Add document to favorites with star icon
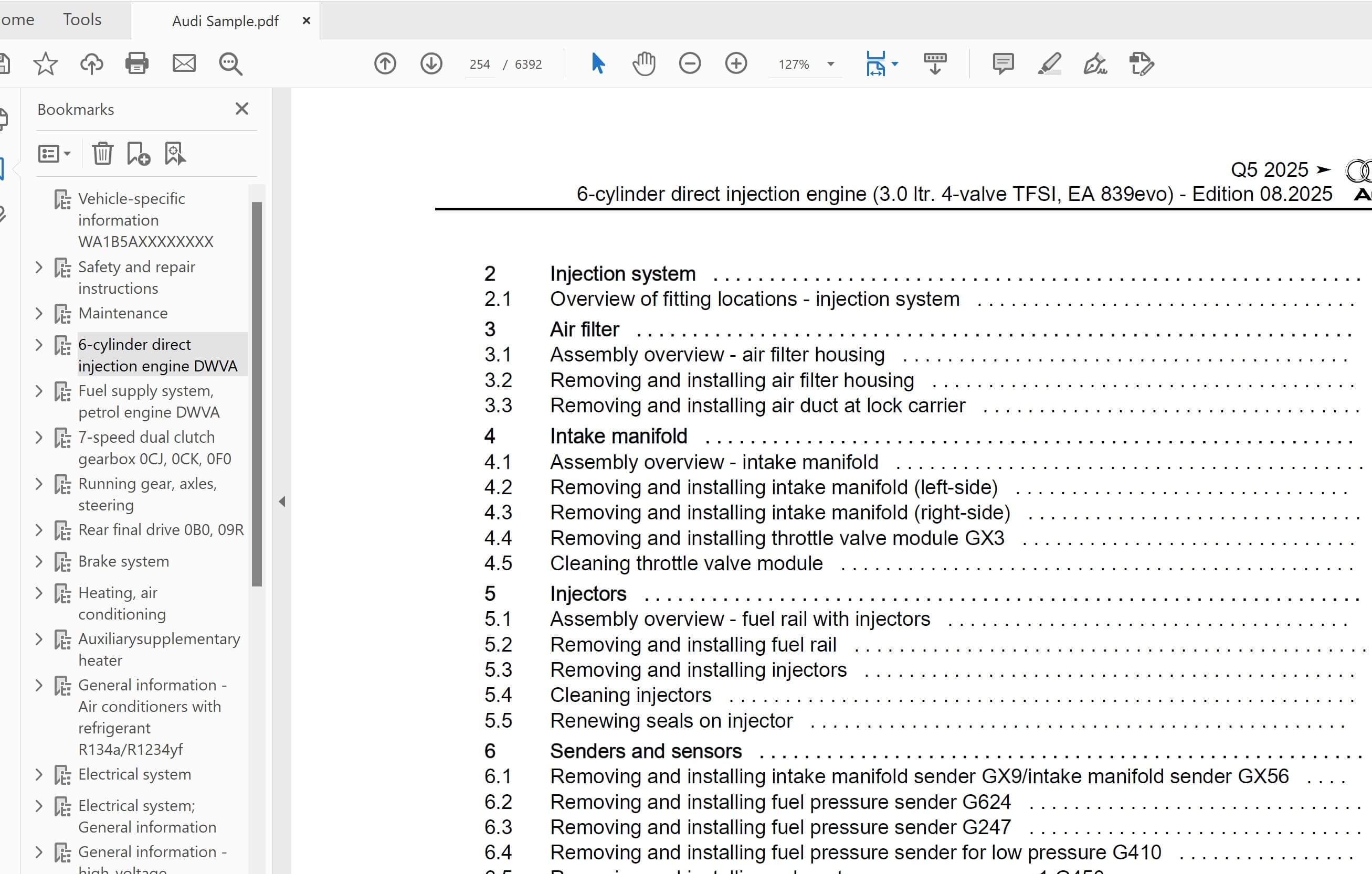This screenshot has height=874, width=1372. click(x=45, y=63)
